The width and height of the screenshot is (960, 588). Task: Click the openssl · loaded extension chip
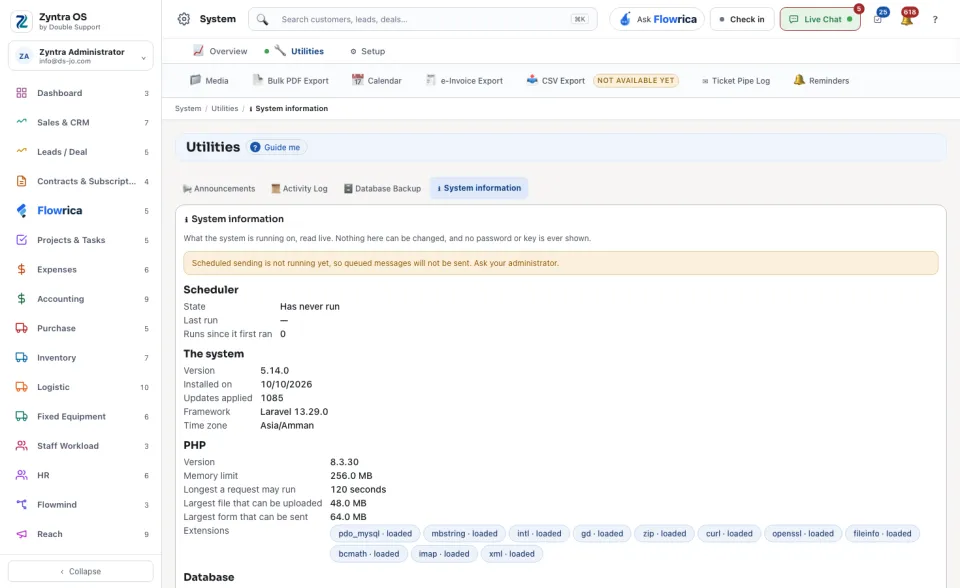(803, 533)
